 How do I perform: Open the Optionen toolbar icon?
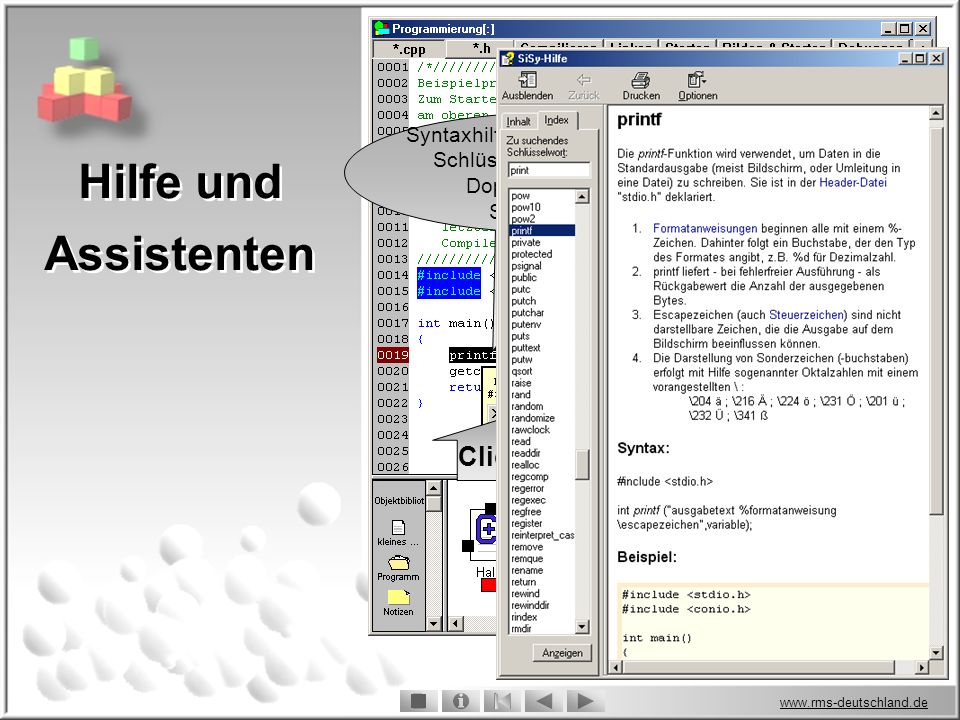[697, 80]
